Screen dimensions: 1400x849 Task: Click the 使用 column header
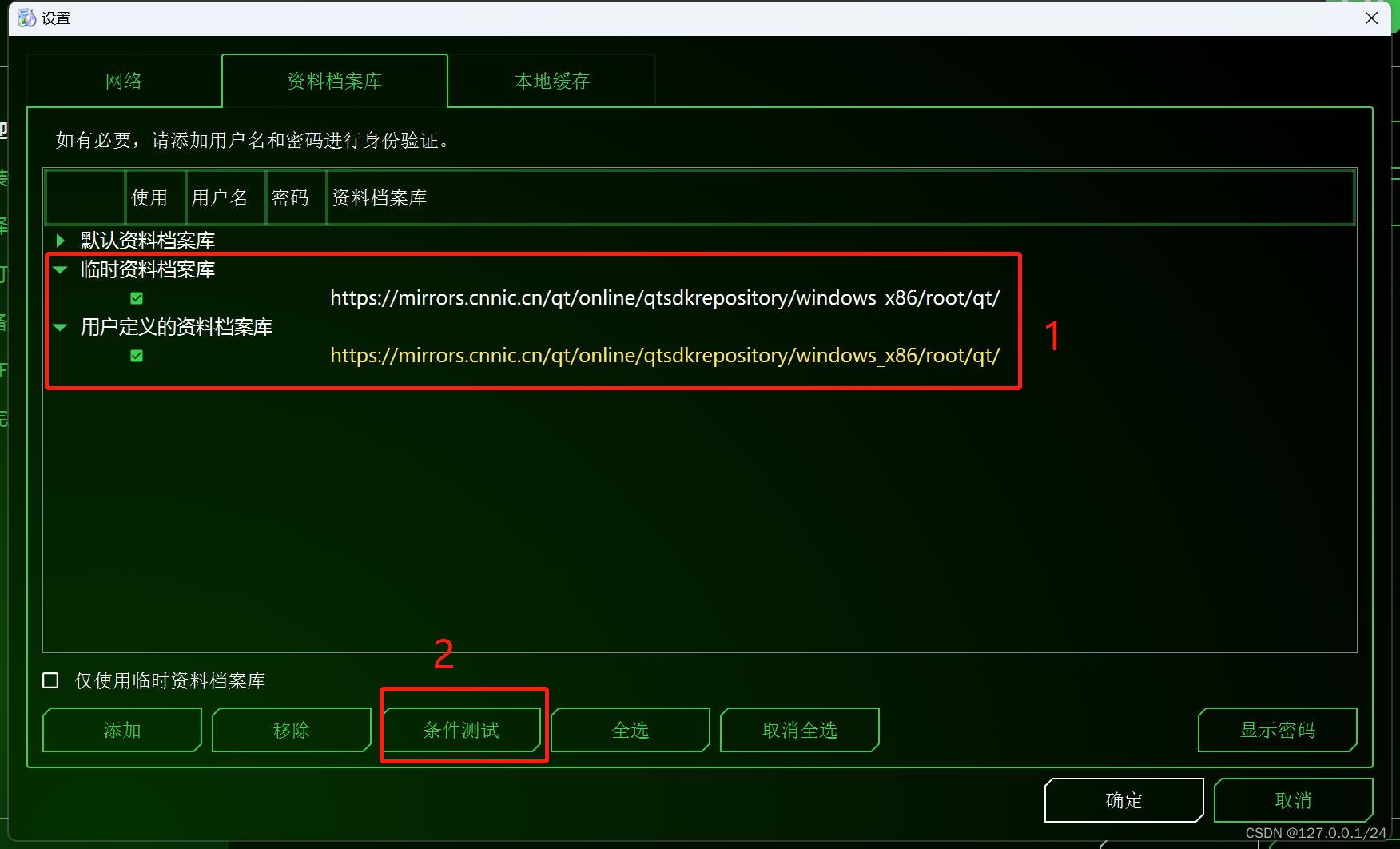(x=156, y=197)
